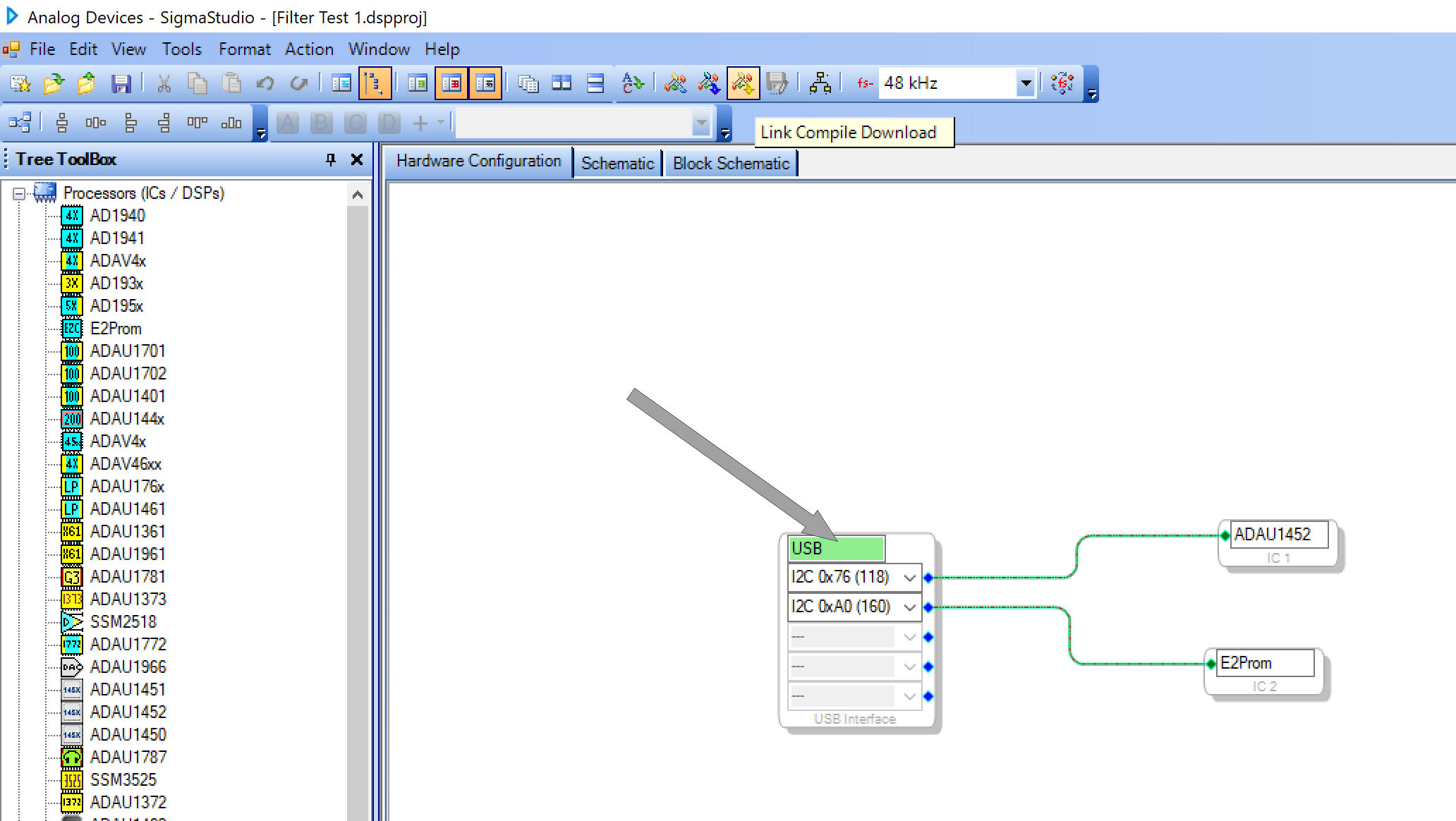Select ADAU1372 in the processor tree
1456x821 pixels.
pos(128,803)
